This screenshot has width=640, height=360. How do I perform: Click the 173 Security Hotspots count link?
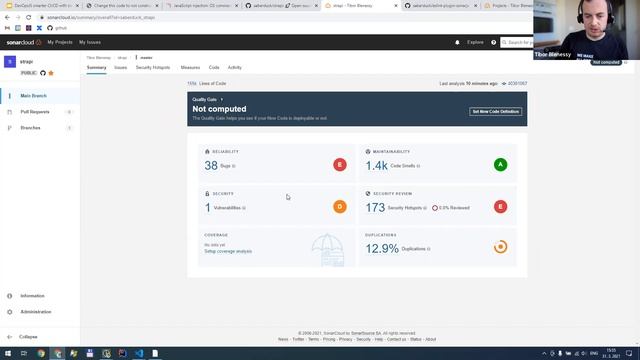[375, 207]
